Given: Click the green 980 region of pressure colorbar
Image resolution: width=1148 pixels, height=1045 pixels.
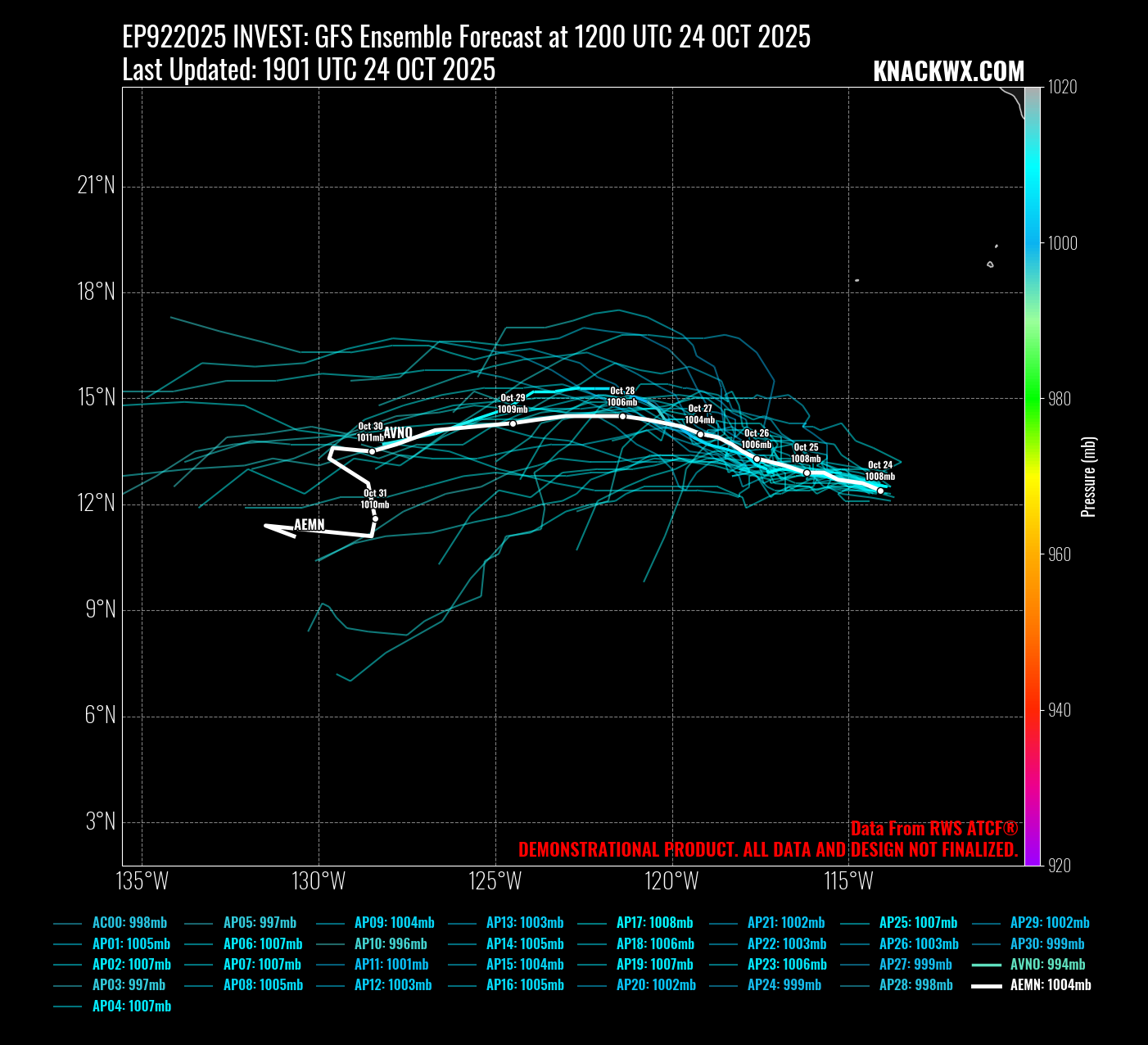Looking at the screenshot, I should click(x=1032, y=399).
